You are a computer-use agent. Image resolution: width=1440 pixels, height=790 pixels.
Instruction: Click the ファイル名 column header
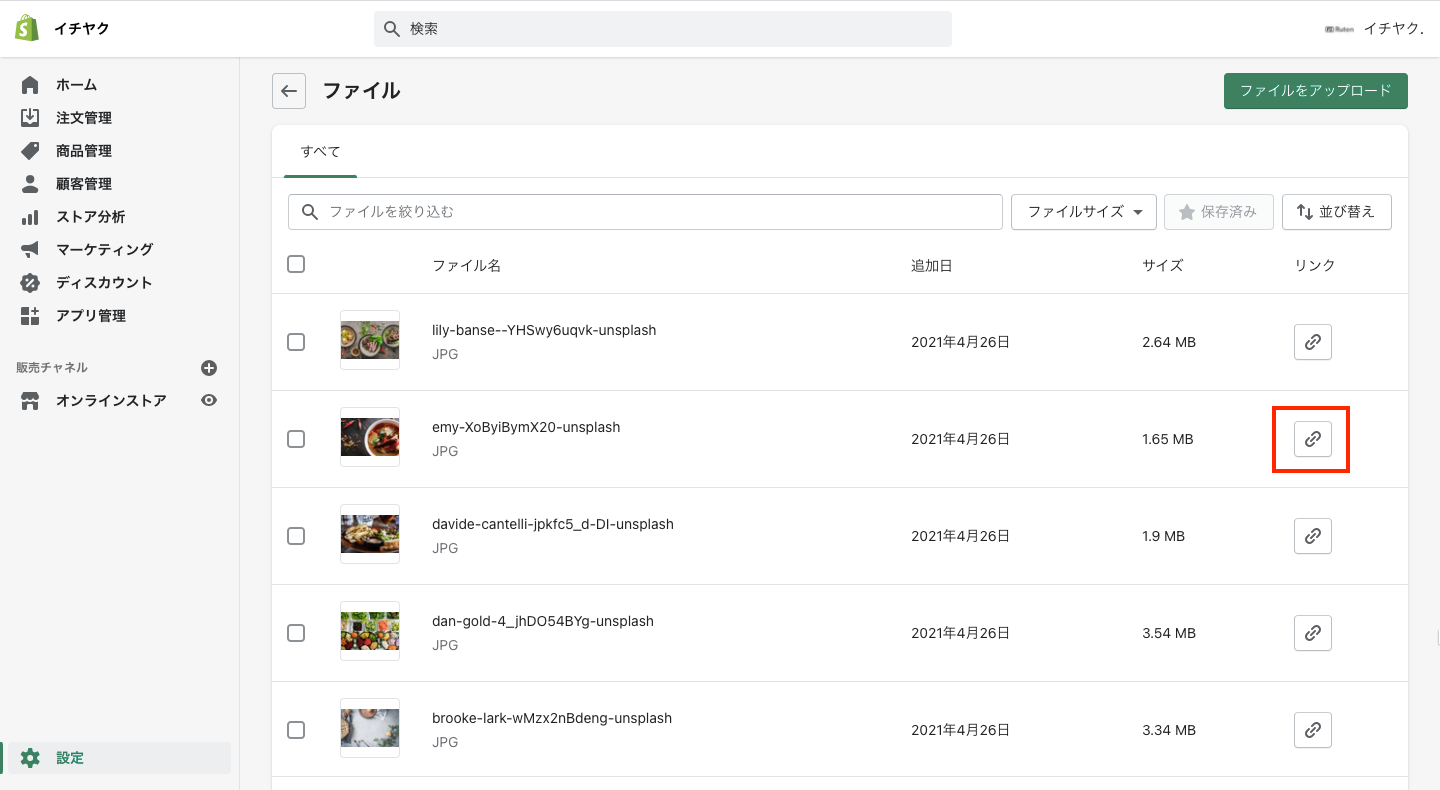click(x=466, y=266)
